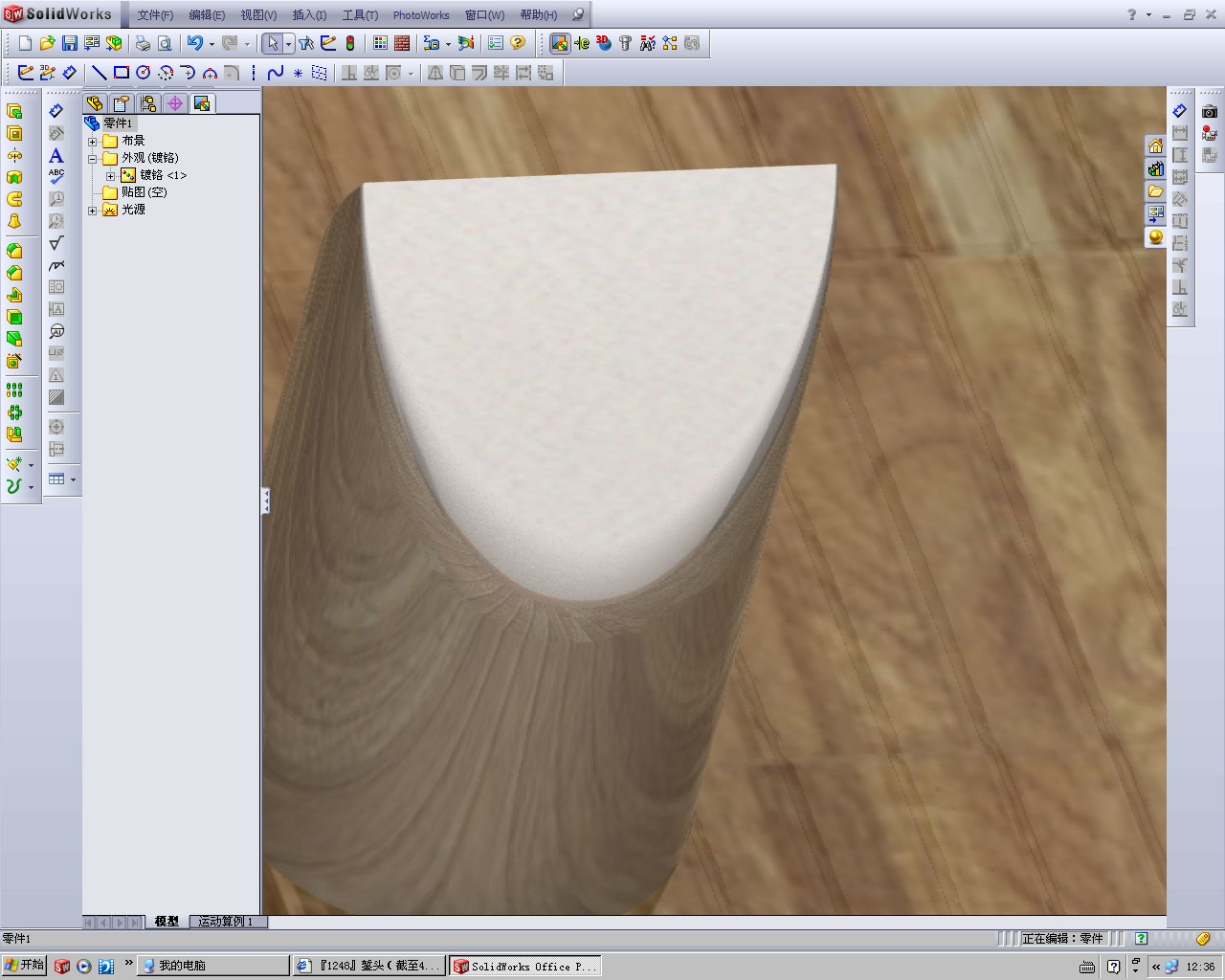Image resolution: width=1225 pixels, height=980 pixels.
Task: Open the Undo history dropdown arrow
Action: pos(212,43)
